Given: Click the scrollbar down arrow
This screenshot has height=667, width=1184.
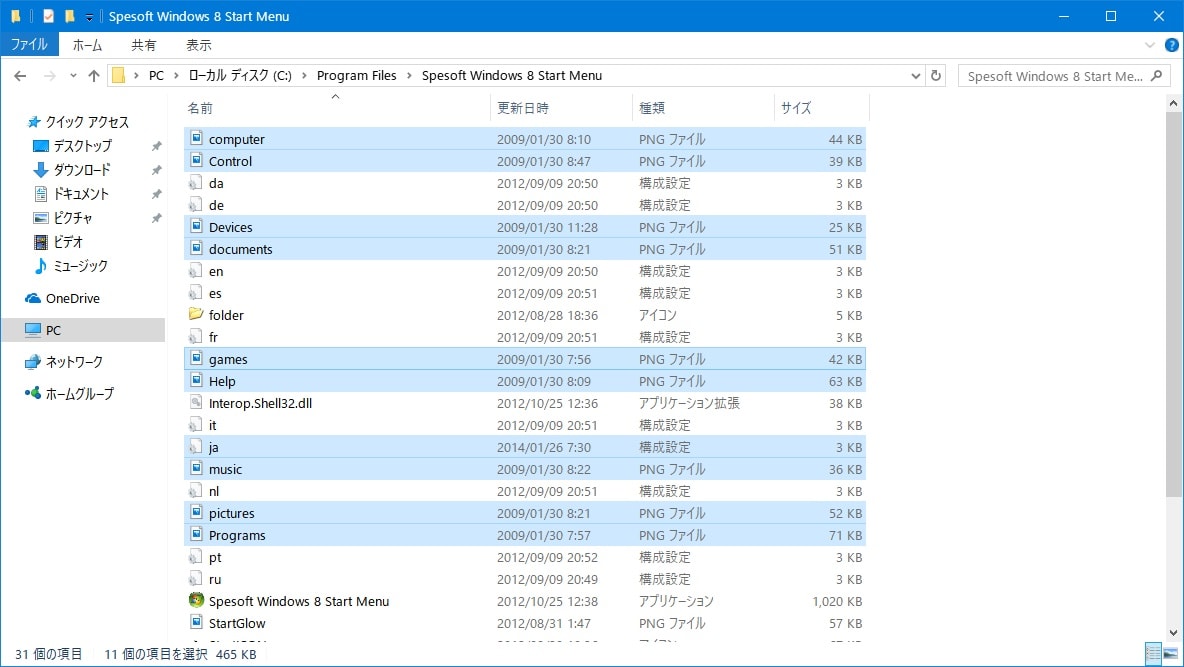Looking at the screenshot, I should 1173,632.
